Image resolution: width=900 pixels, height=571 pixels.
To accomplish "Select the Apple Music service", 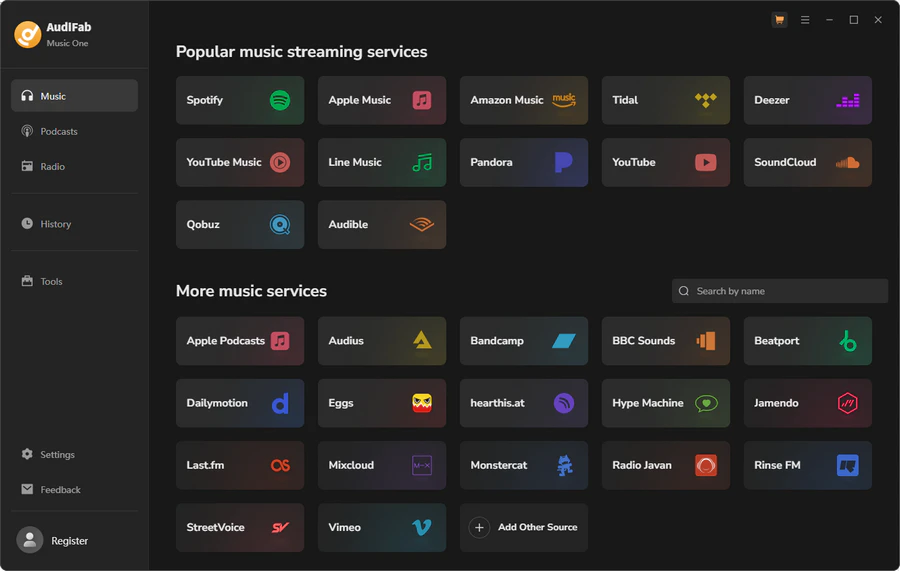I will coord(382,100).
